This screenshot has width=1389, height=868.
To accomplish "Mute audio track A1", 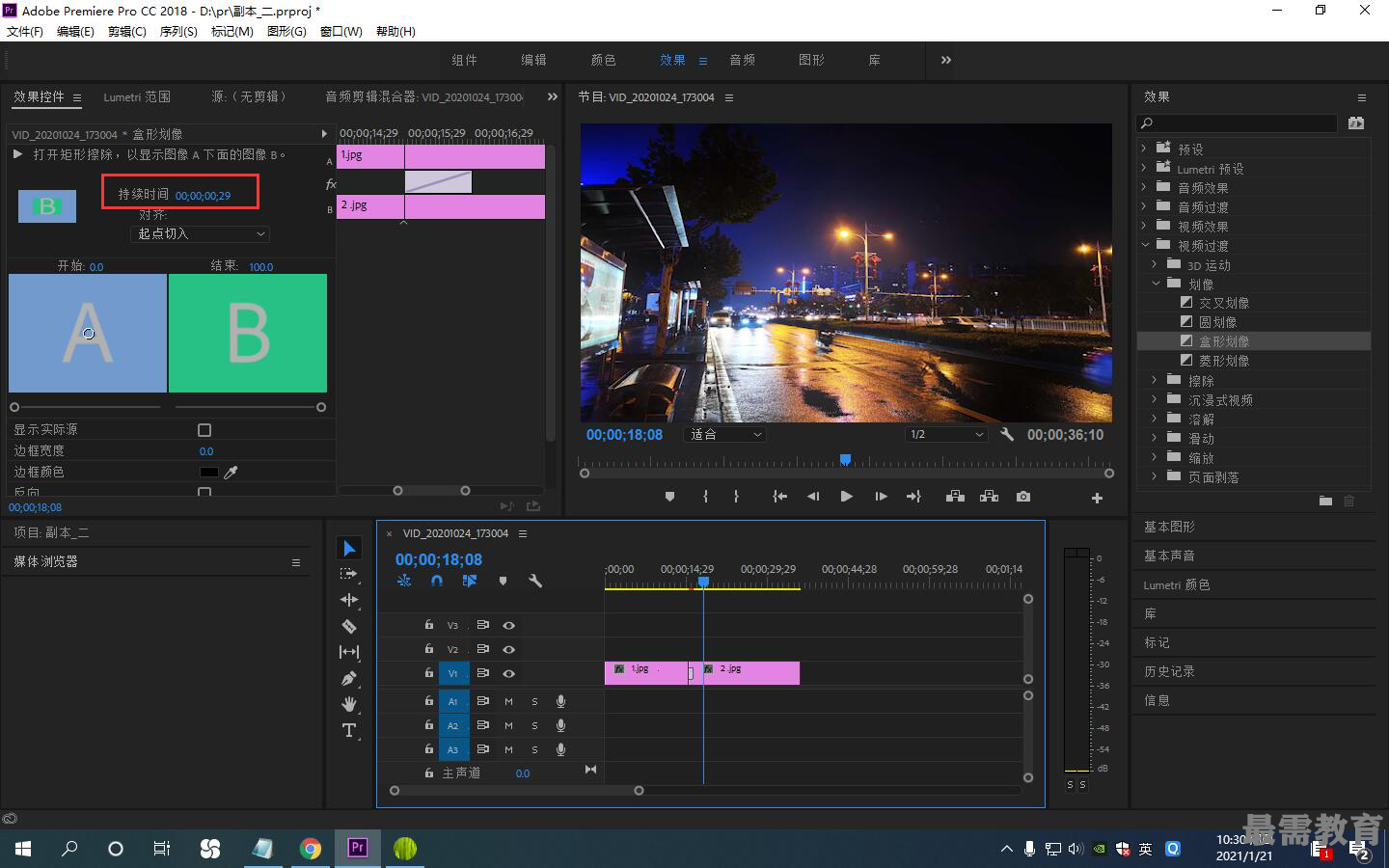I will (508, 701).
